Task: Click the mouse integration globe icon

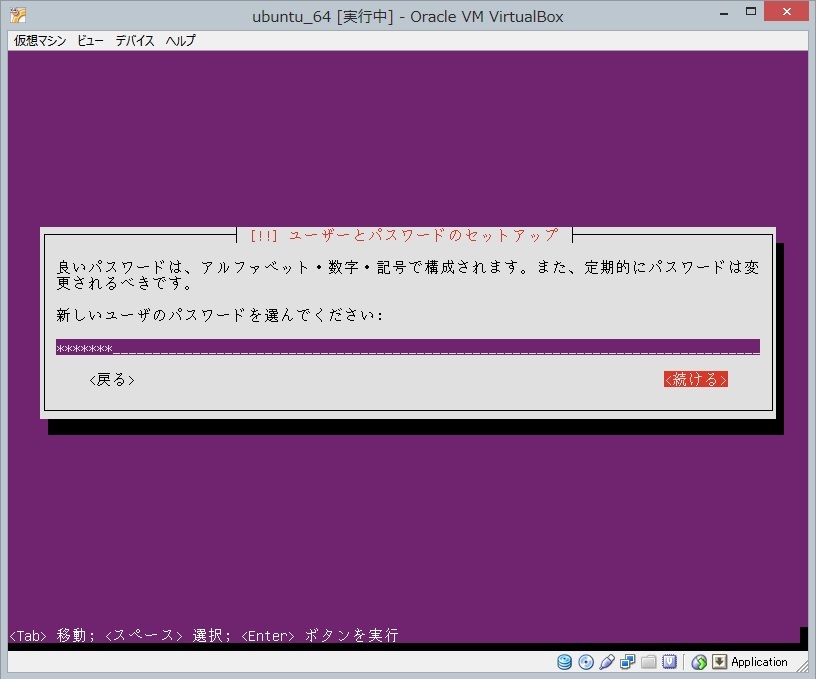Action: 699,662
